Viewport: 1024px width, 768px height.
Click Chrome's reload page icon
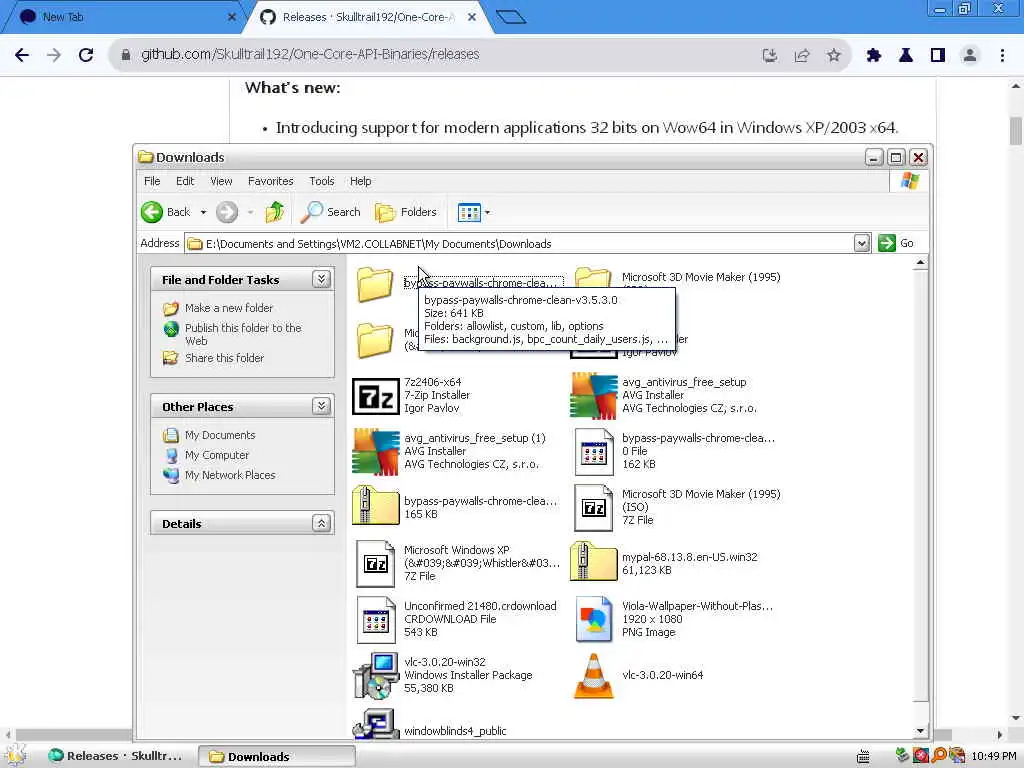pos(86,55)
